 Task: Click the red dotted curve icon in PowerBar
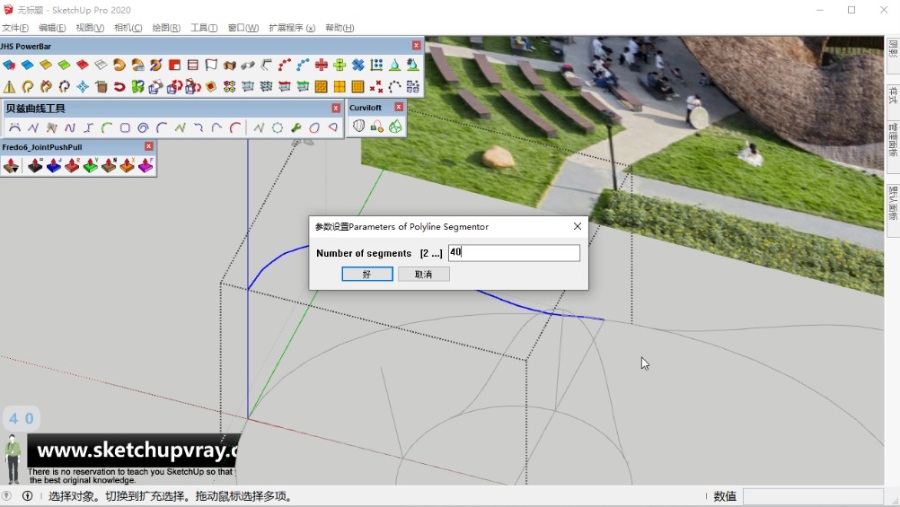click(x=285, y=65)
